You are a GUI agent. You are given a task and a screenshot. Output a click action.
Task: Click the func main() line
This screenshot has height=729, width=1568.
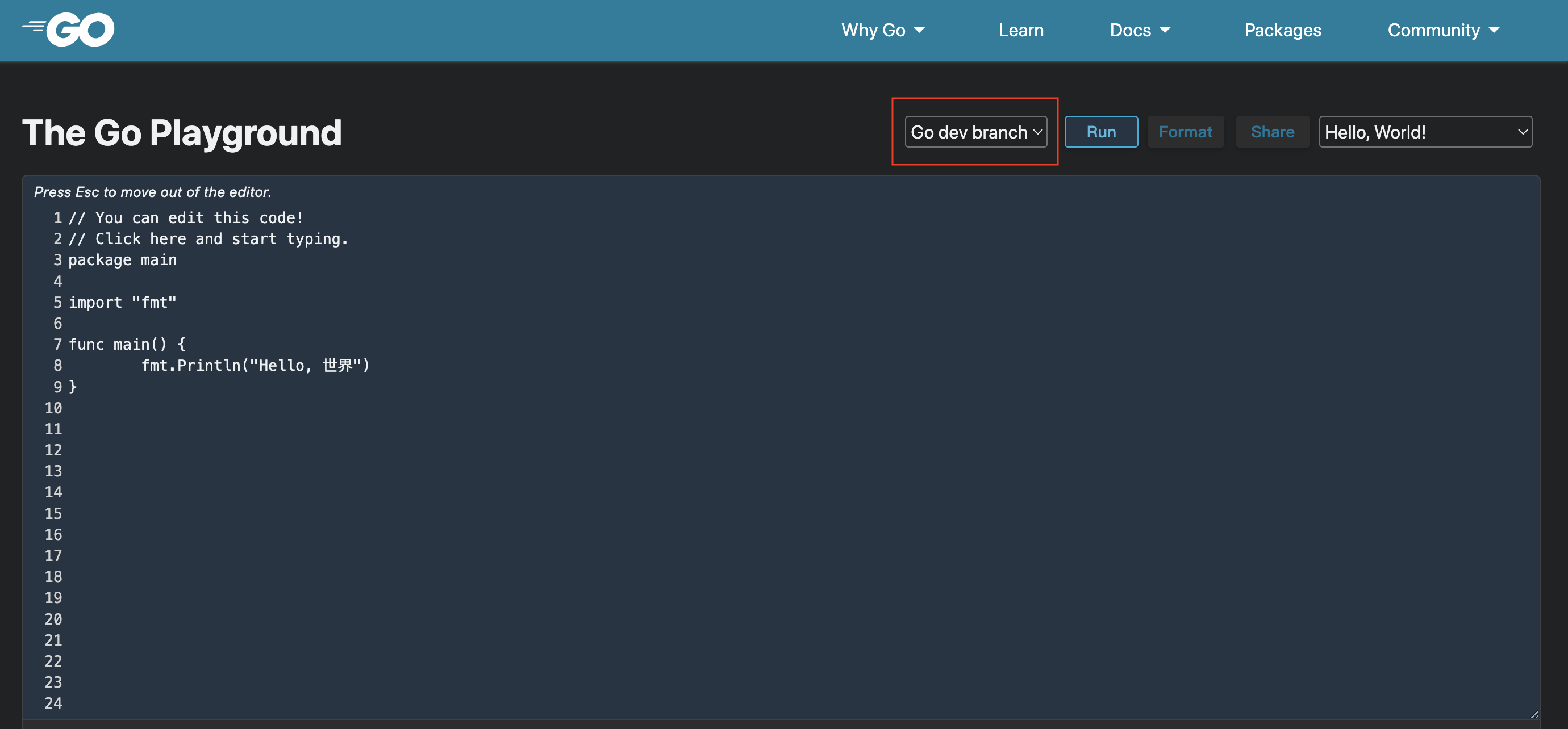[x=127, y=345]
